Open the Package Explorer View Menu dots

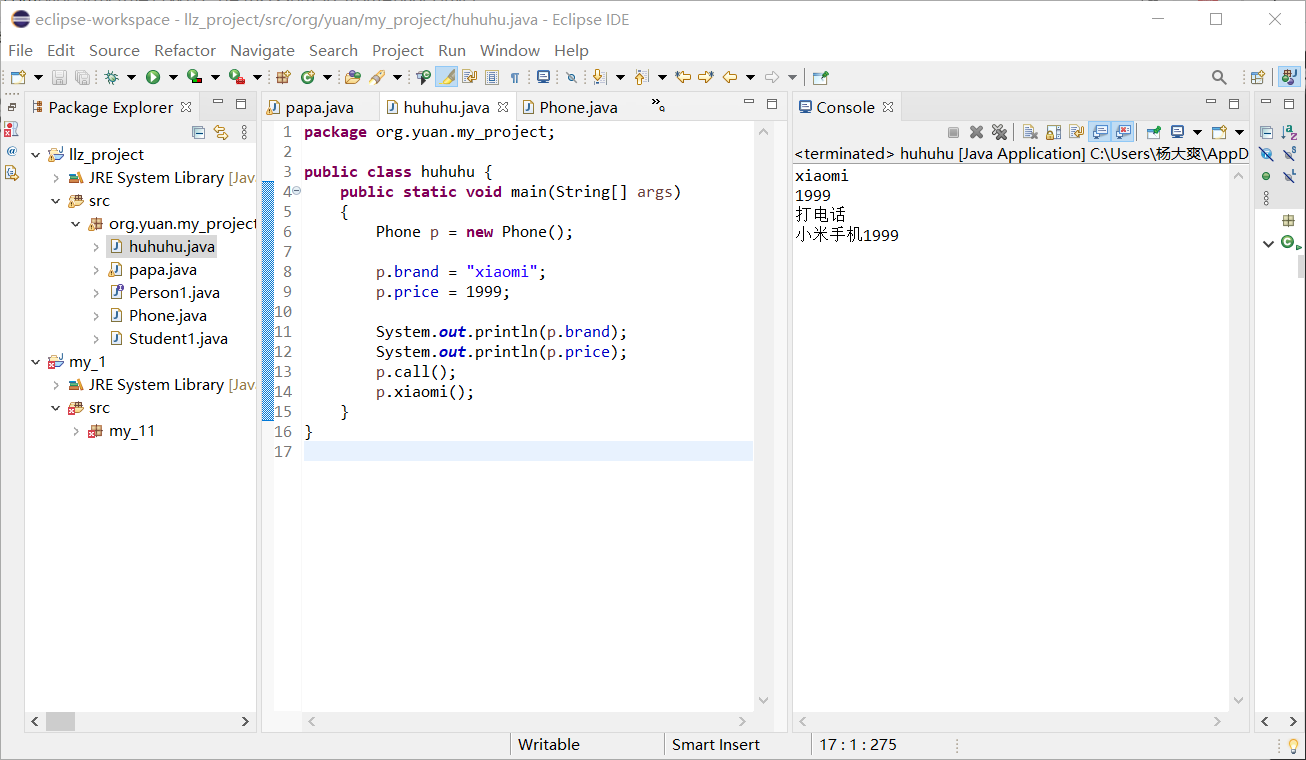tap(244, 132)
